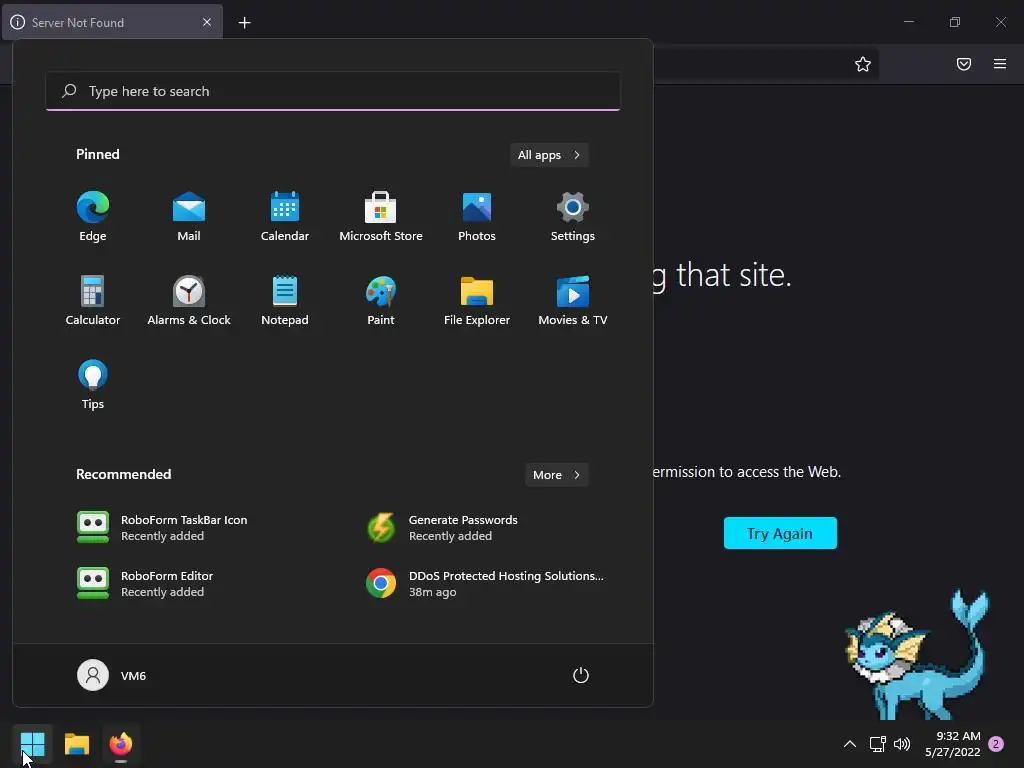The height and width of the screenshot is (768, 1024).
Task: Open Alarms & Clock
Action: pyautogui.click(x=189, y=300)
